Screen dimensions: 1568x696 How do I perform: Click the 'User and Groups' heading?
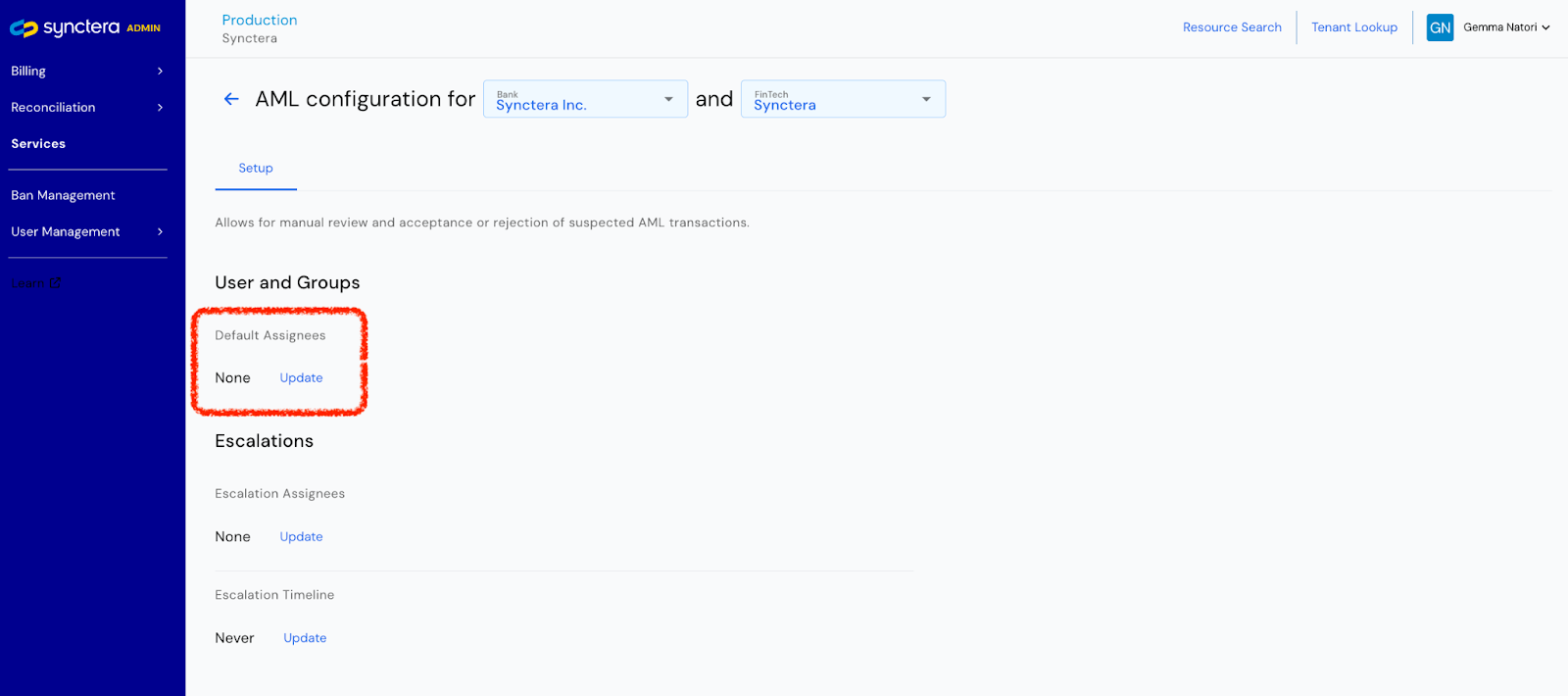(x=287, y=282)
